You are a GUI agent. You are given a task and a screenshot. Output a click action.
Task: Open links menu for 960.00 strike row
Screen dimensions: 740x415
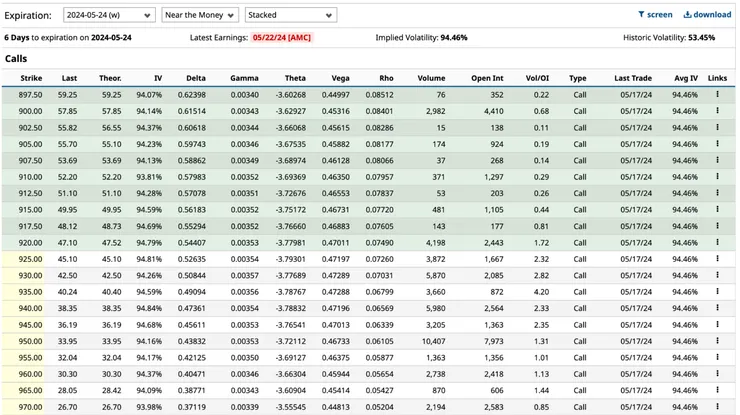(717, 373)
